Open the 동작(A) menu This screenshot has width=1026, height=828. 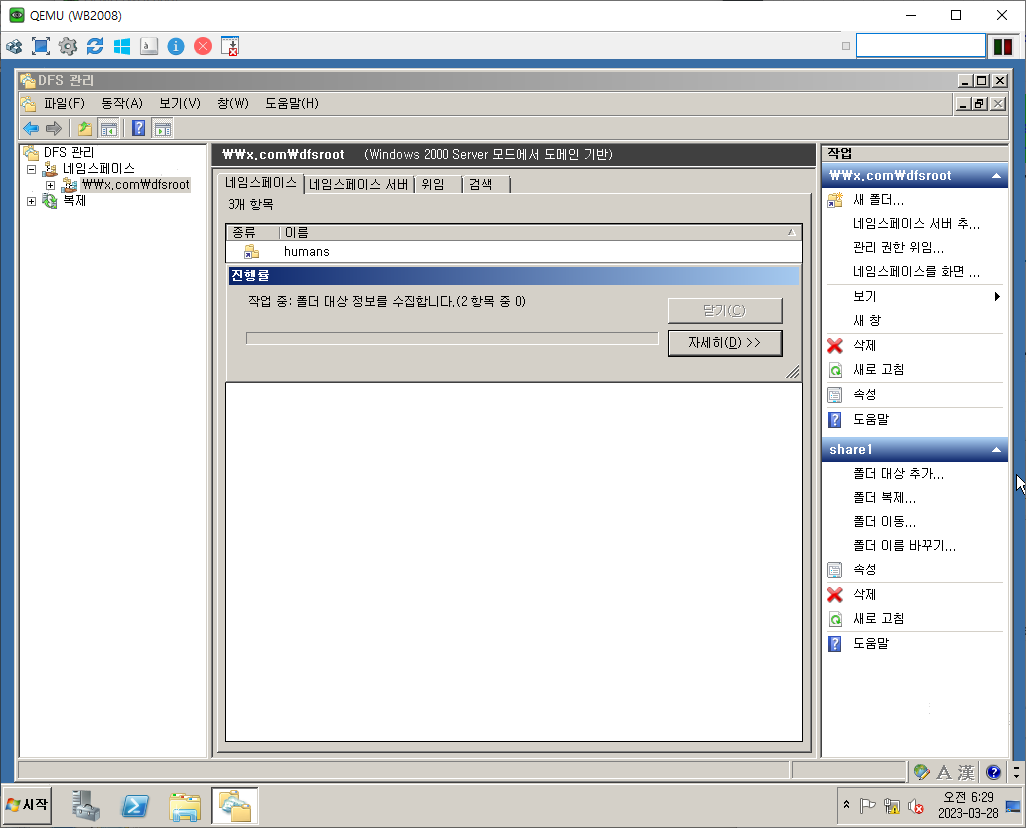[x=122, y=103]
